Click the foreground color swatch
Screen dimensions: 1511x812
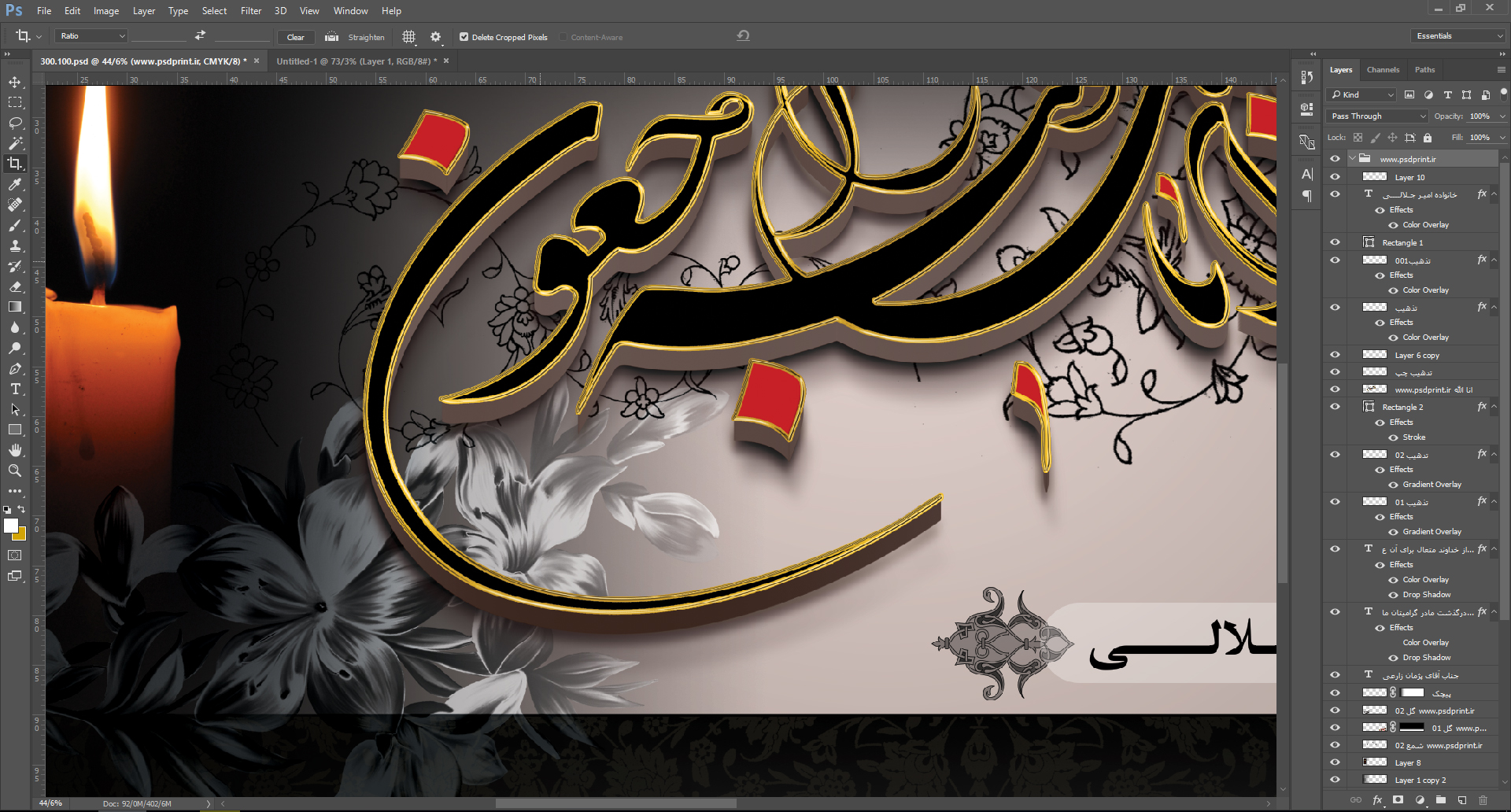[x=11, y=526]
